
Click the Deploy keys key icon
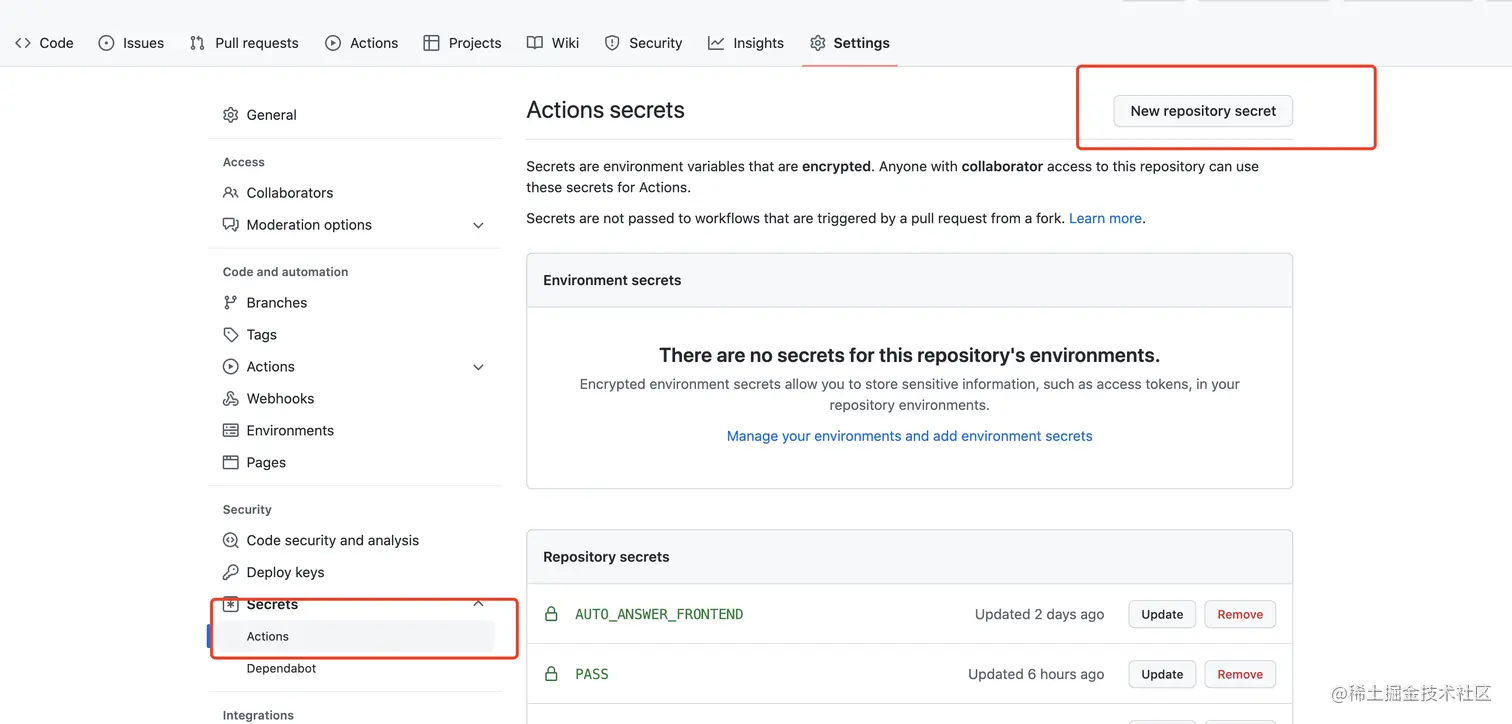click(x=231, y=573)
